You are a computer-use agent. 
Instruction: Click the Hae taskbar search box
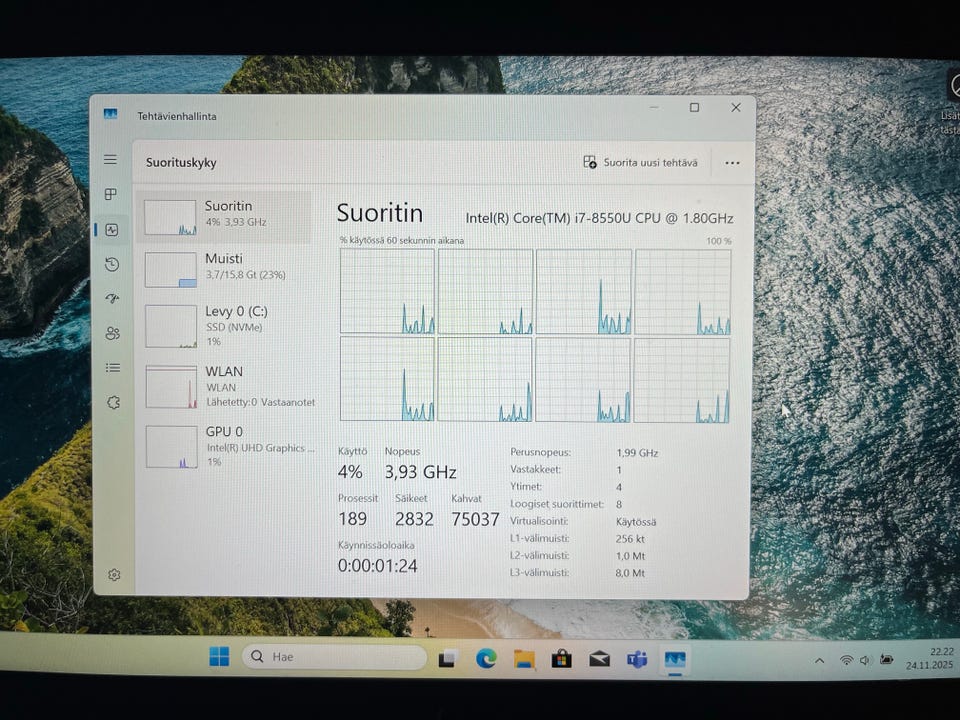click(x=335, y=657)
